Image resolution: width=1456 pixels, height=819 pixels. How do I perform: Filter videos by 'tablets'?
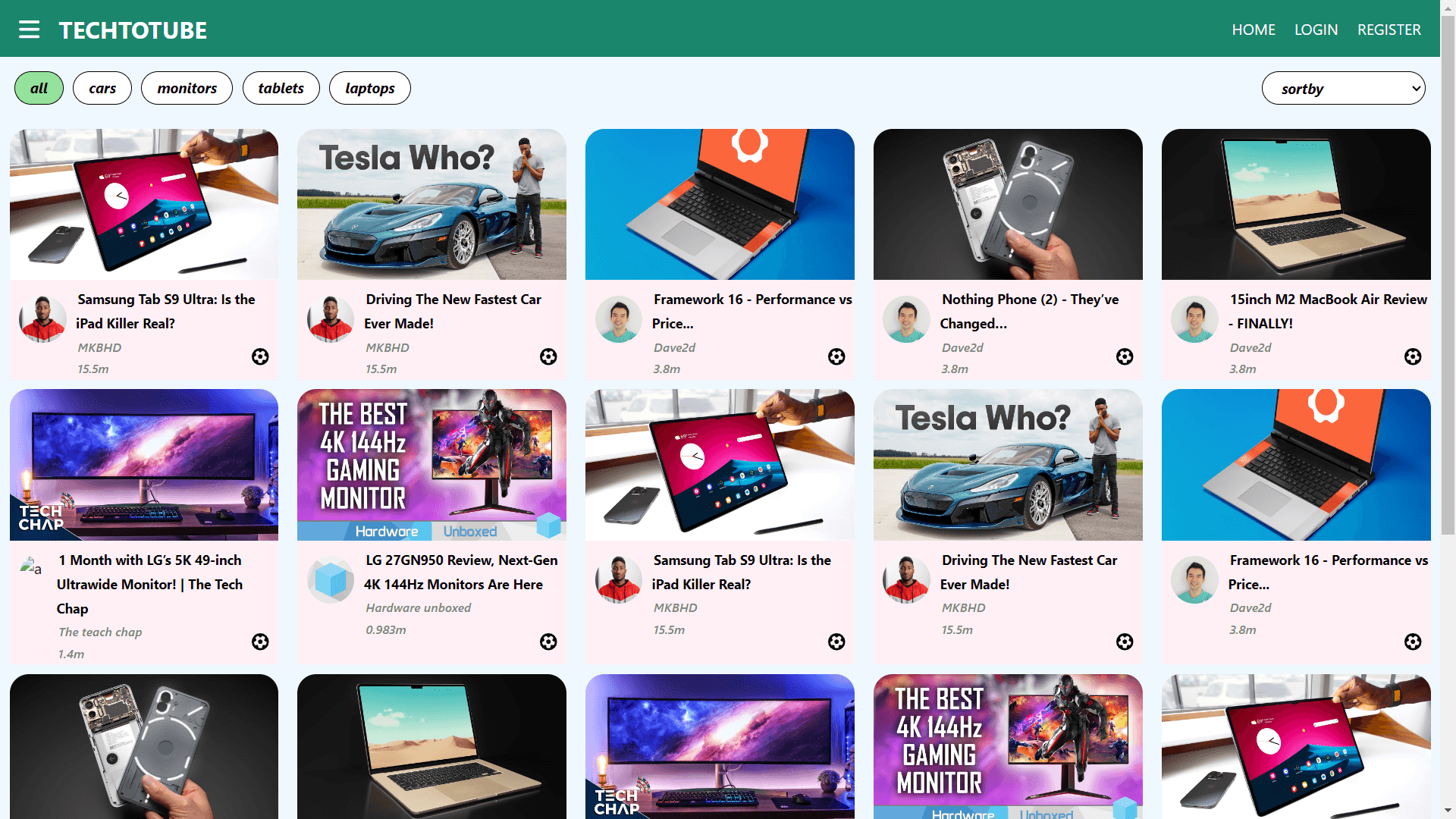pyautogui.click(x=281, y=88)
